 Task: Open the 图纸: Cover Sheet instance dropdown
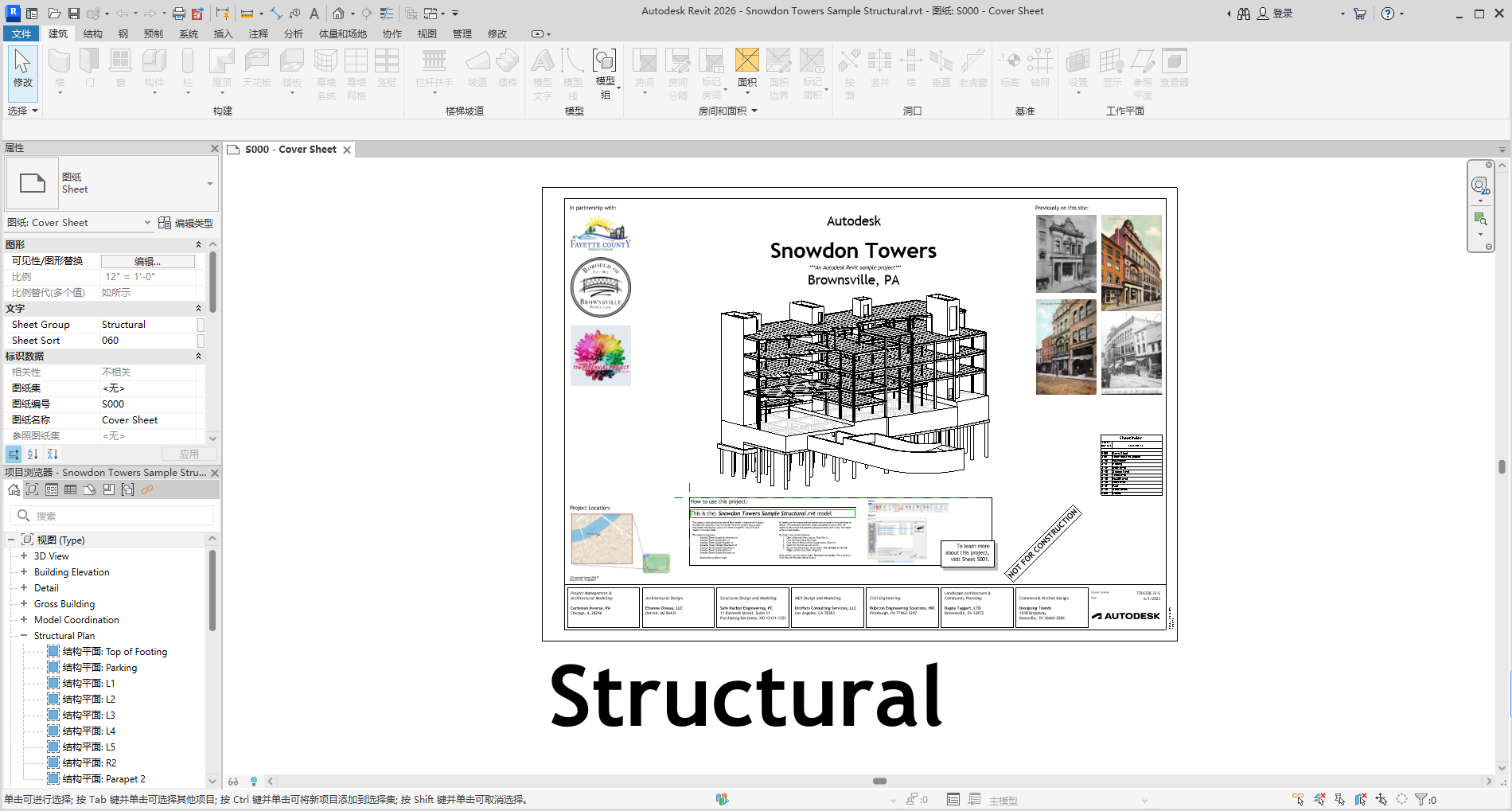pyautogui.click(x=147, y=223)
